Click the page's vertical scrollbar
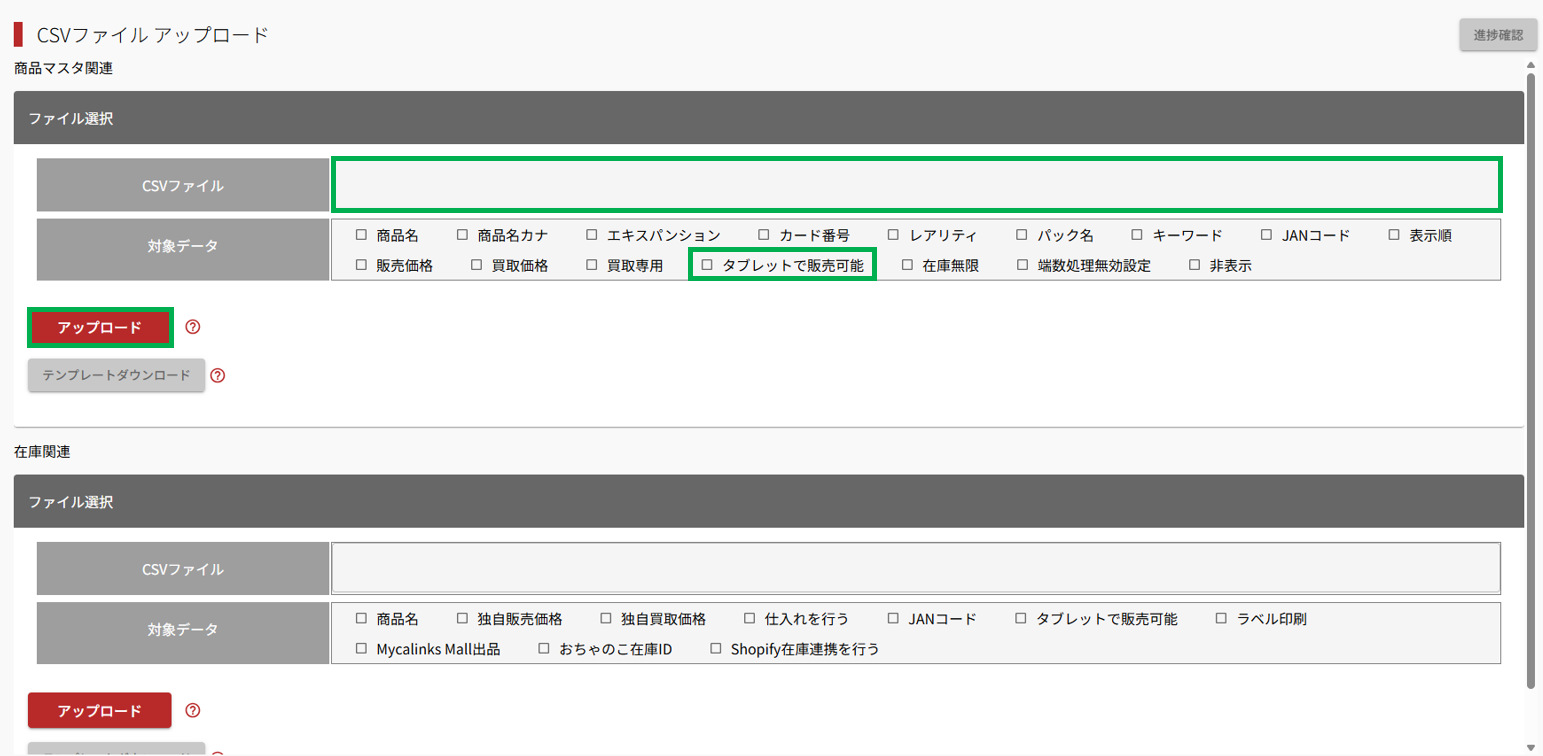The width and height of the screenshot is (1543, 756). (1531, 380)
